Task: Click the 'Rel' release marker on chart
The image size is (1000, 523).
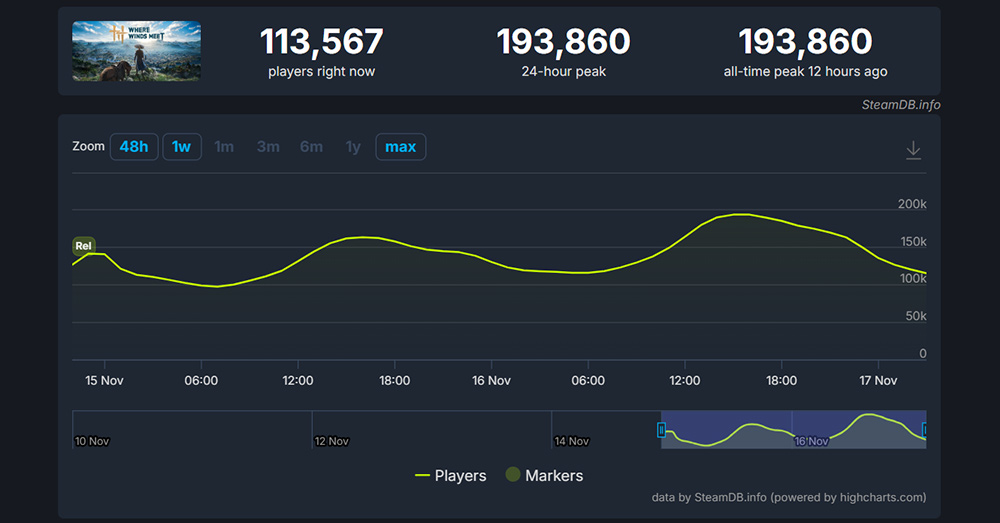Action: pos(84,246)
